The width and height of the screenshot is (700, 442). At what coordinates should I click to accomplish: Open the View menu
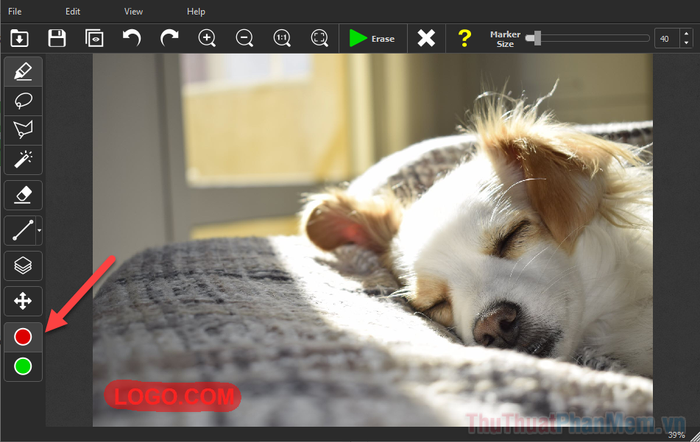133,12
